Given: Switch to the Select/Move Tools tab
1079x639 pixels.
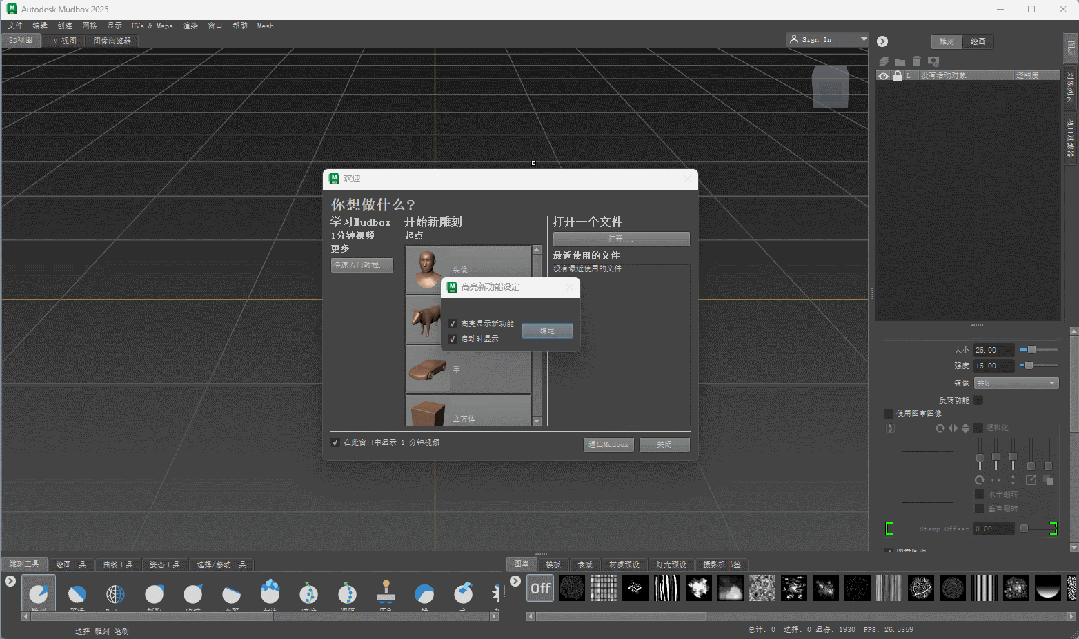Looking at the screenshot, I should (x=221, y=565).
